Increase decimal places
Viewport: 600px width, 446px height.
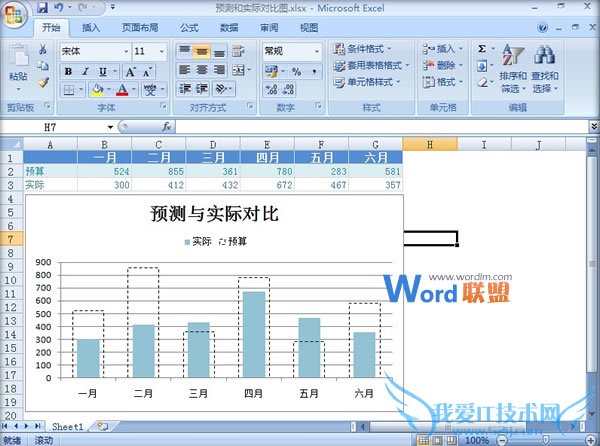click(271, 90)
